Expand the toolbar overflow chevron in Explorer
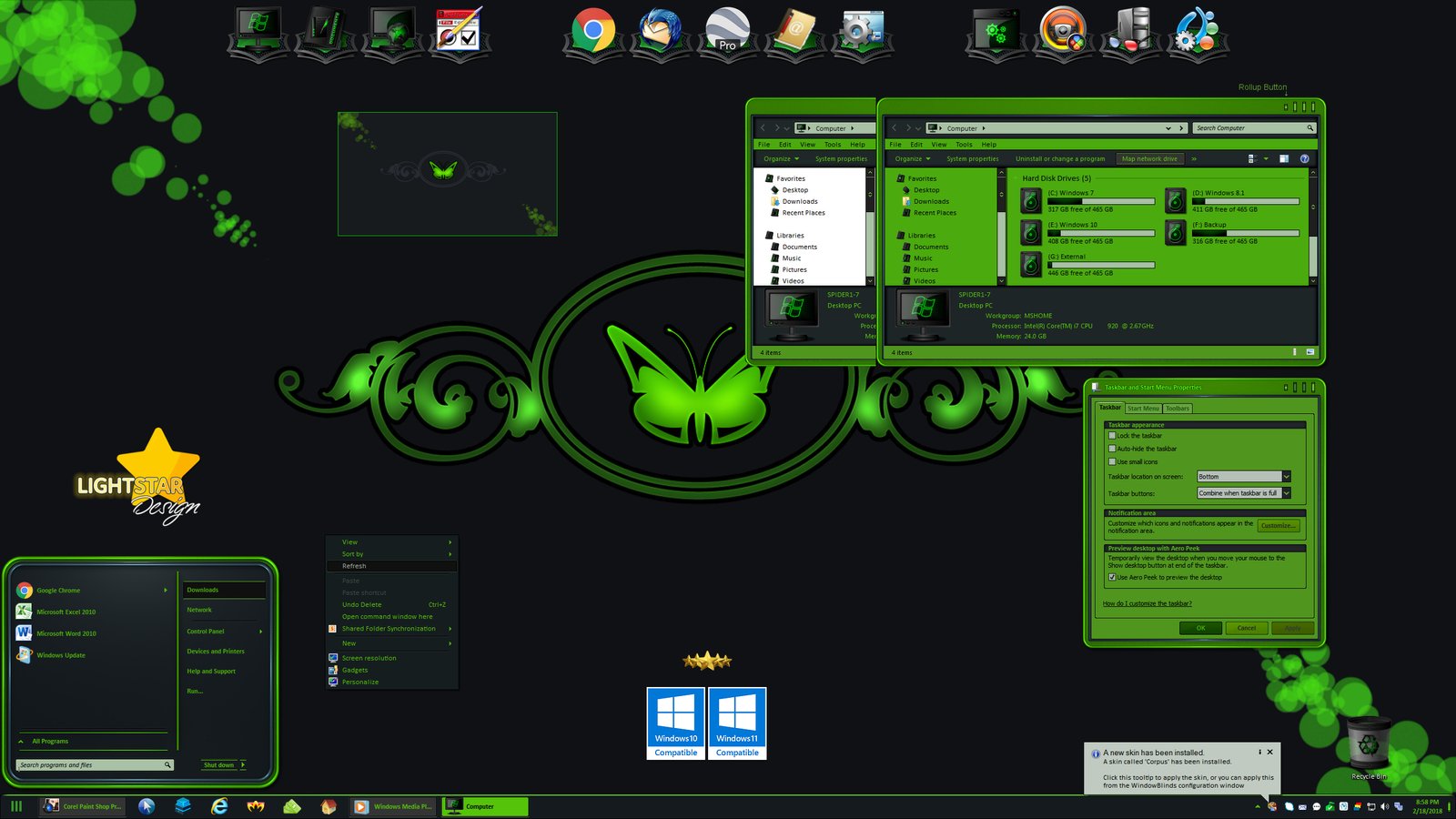Screen dimensions: 1456x819 click(1194, 158)
